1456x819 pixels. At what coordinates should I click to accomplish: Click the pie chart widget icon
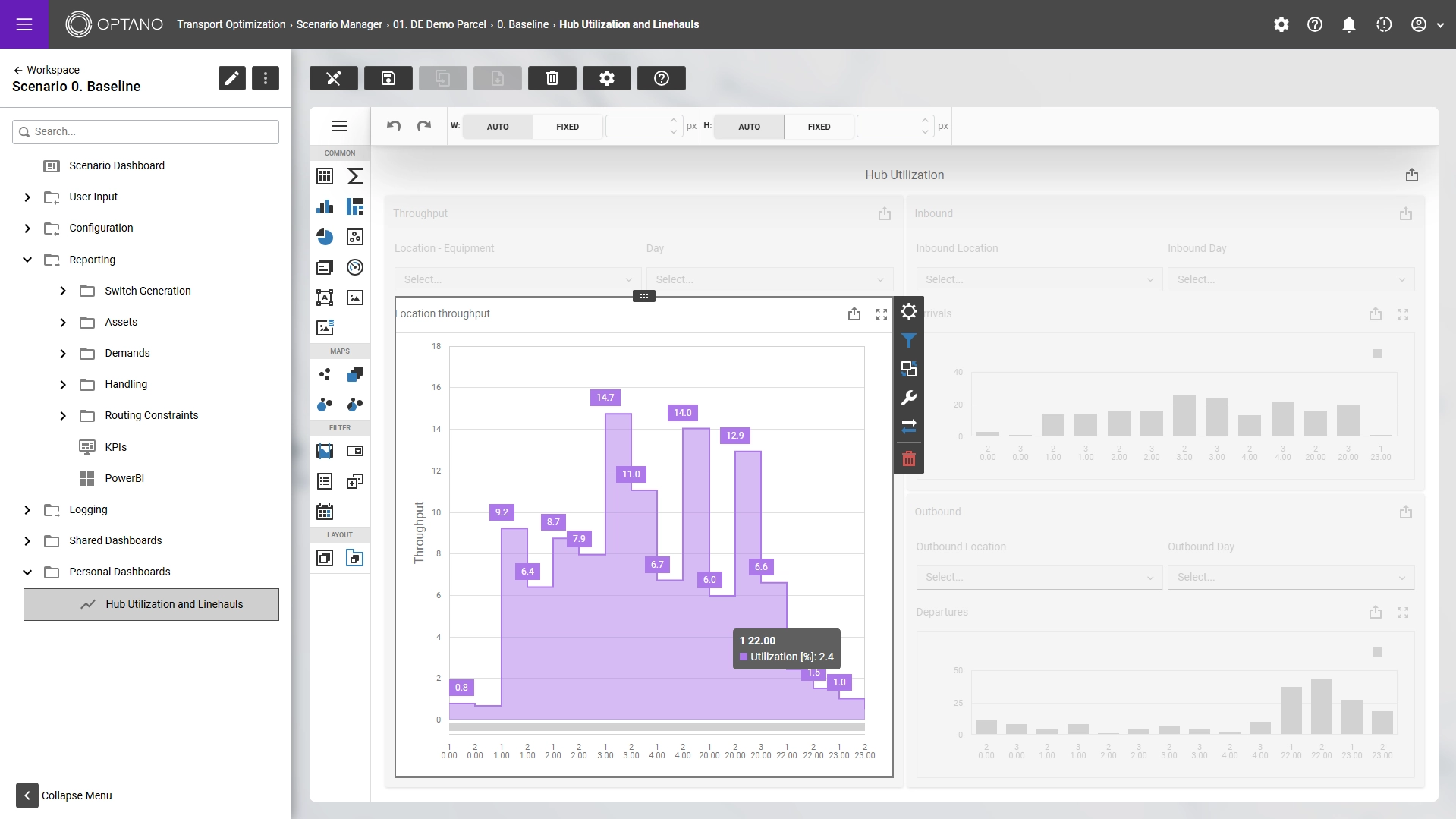(x=325, y=237)
